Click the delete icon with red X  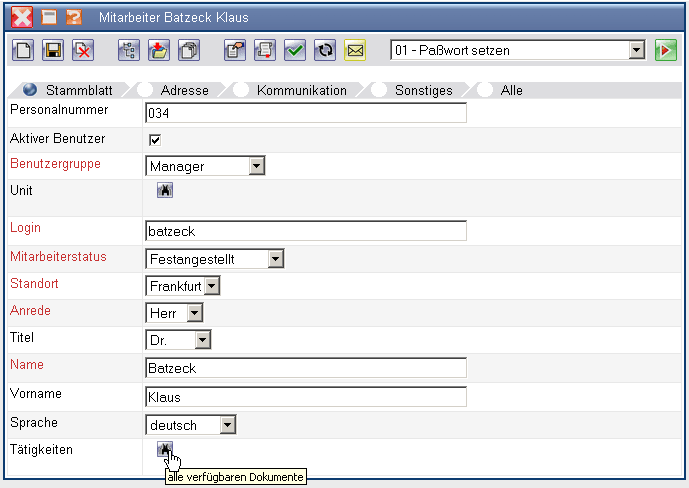click(x=83, y=50)
